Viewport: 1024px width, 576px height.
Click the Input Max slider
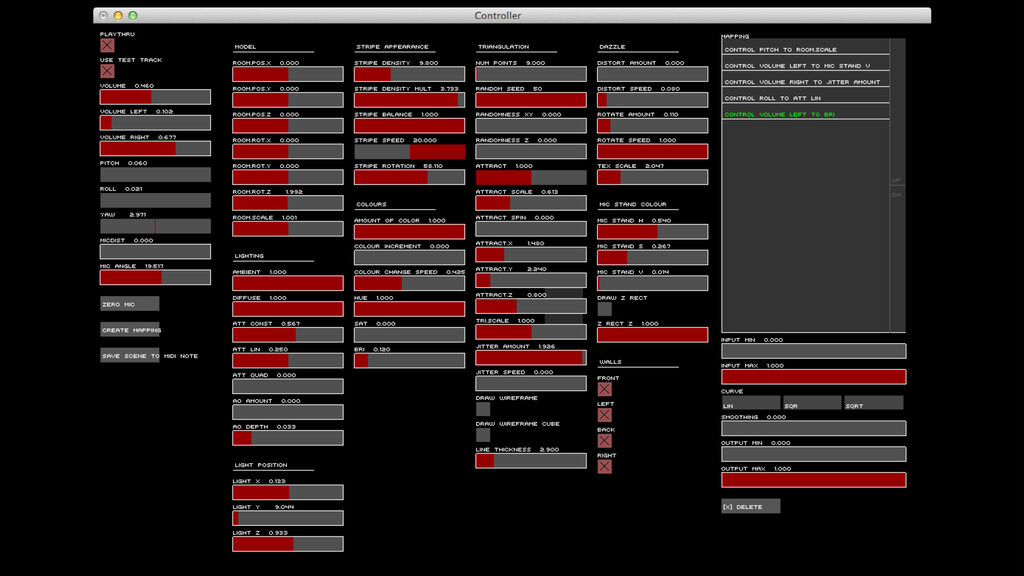coord(814,377)
